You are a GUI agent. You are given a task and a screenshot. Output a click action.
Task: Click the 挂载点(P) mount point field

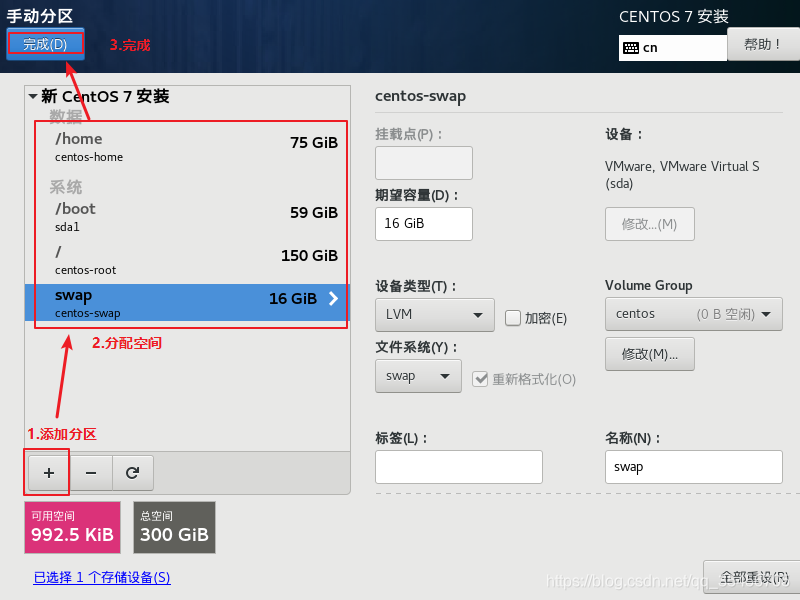[423, 163]
